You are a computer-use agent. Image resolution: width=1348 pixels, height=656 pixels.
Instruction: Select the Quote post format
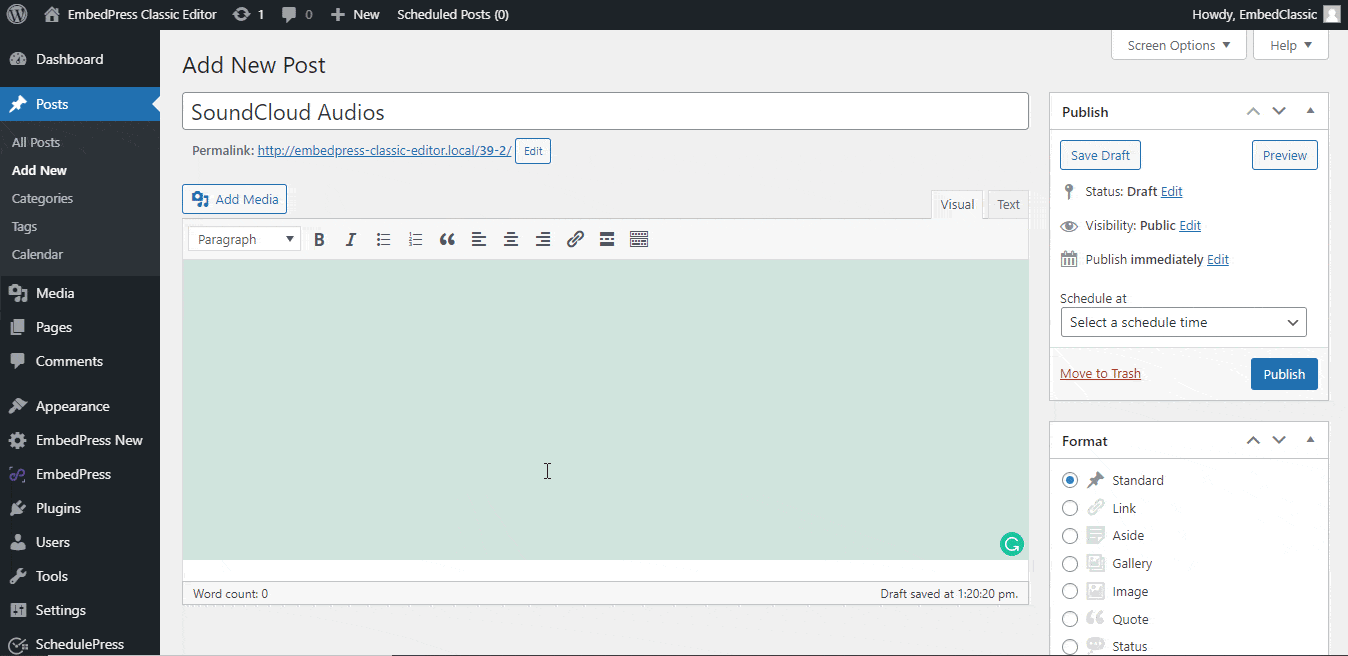point(1070,619)
